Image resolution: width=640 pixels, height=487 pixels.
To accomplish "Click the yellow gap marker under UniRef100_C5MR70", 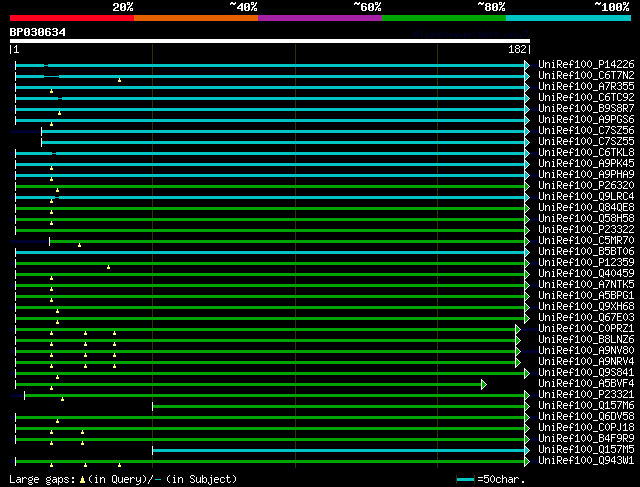I will click(x=79, y=245).
